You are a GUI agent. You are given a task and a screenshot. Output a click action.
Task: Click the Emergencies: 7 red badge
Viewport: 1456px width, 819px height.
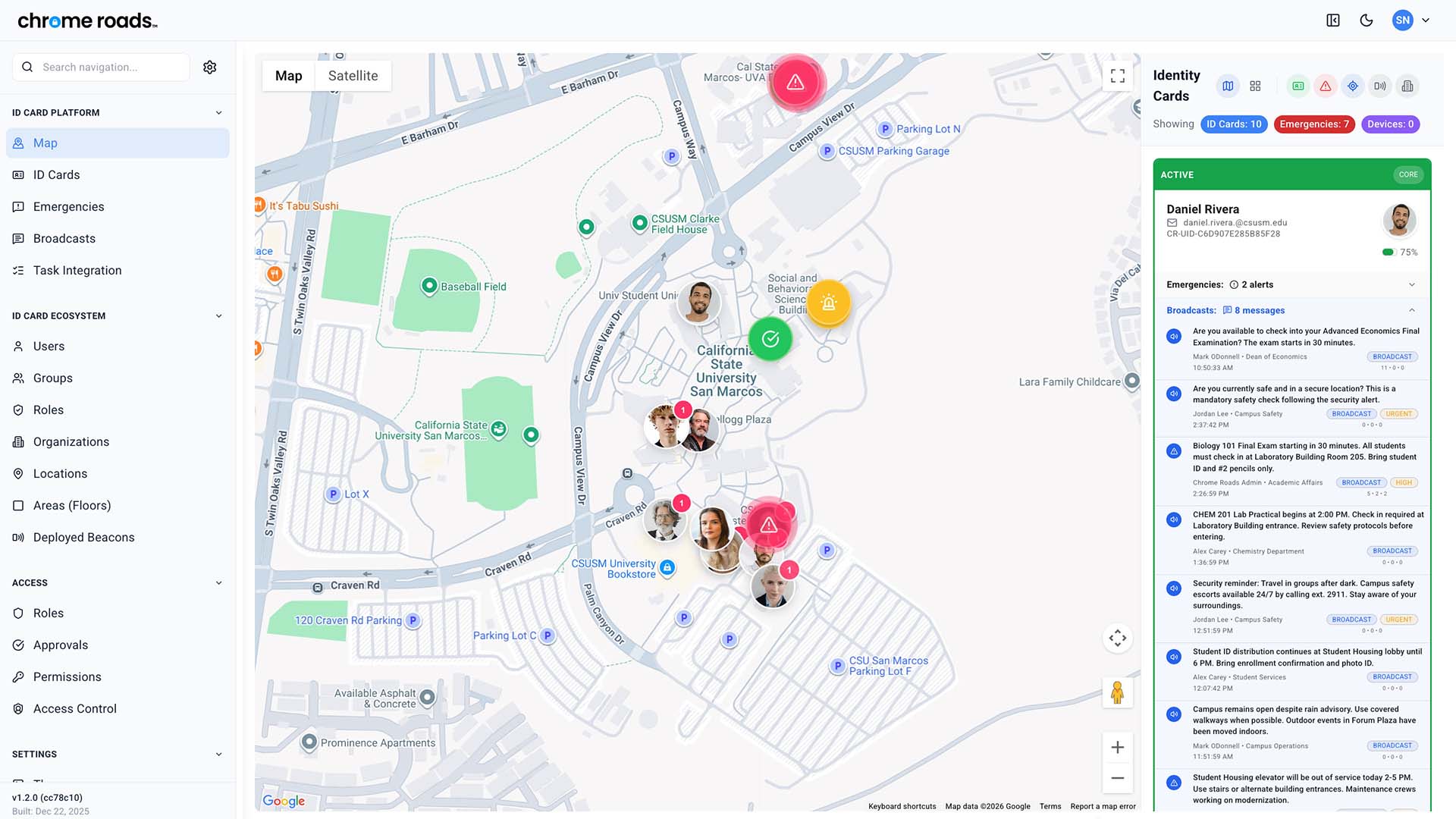point(1313,124)
